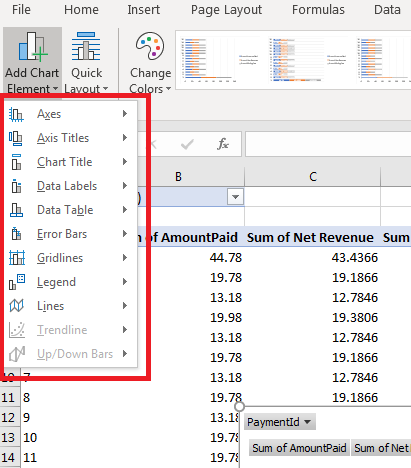
Task: Open the Add Chart Element dropdown
Action: coord(32,62)
